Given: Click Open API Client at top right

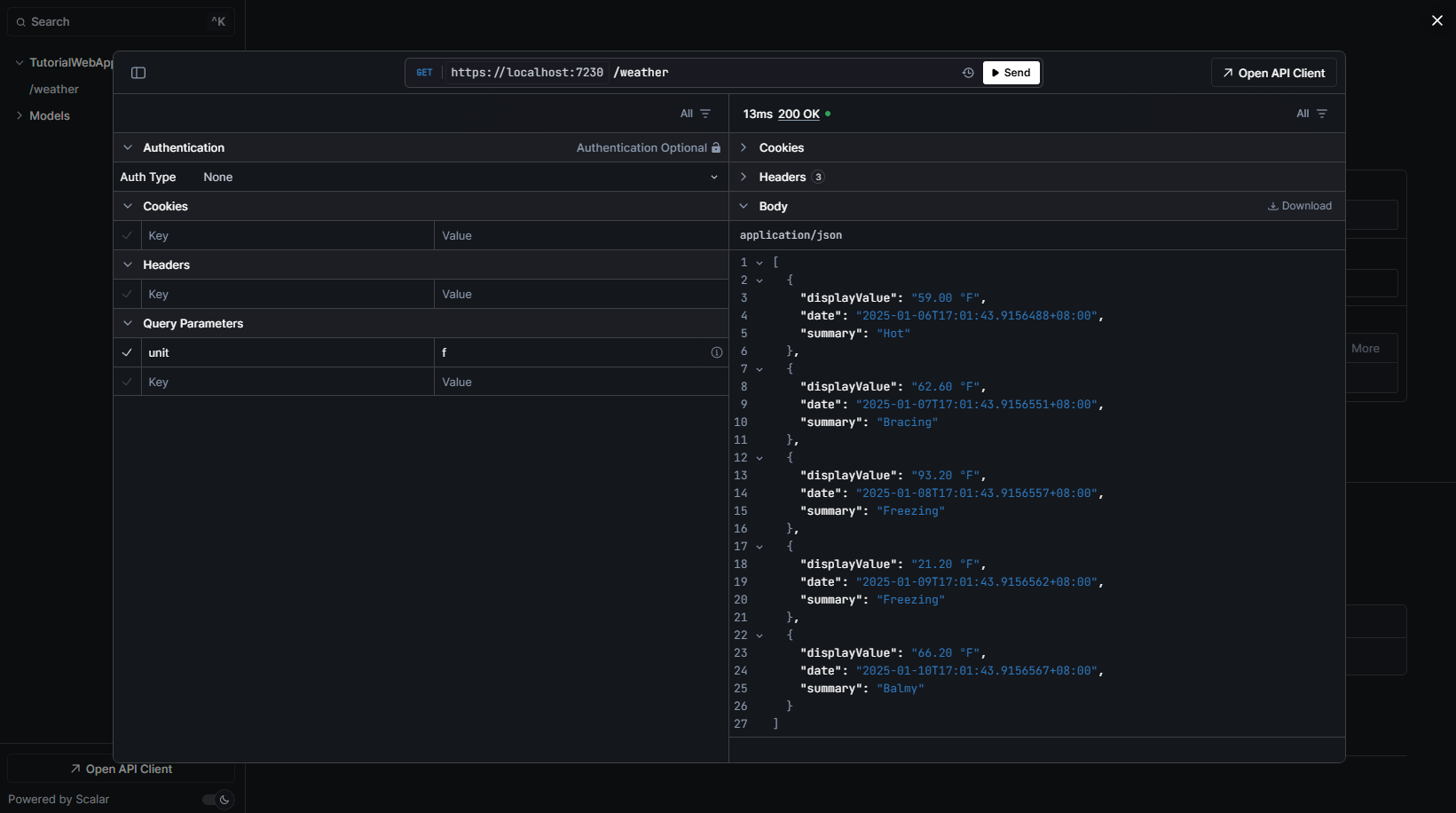Looking at the screenshot, I should (1273, 73).
